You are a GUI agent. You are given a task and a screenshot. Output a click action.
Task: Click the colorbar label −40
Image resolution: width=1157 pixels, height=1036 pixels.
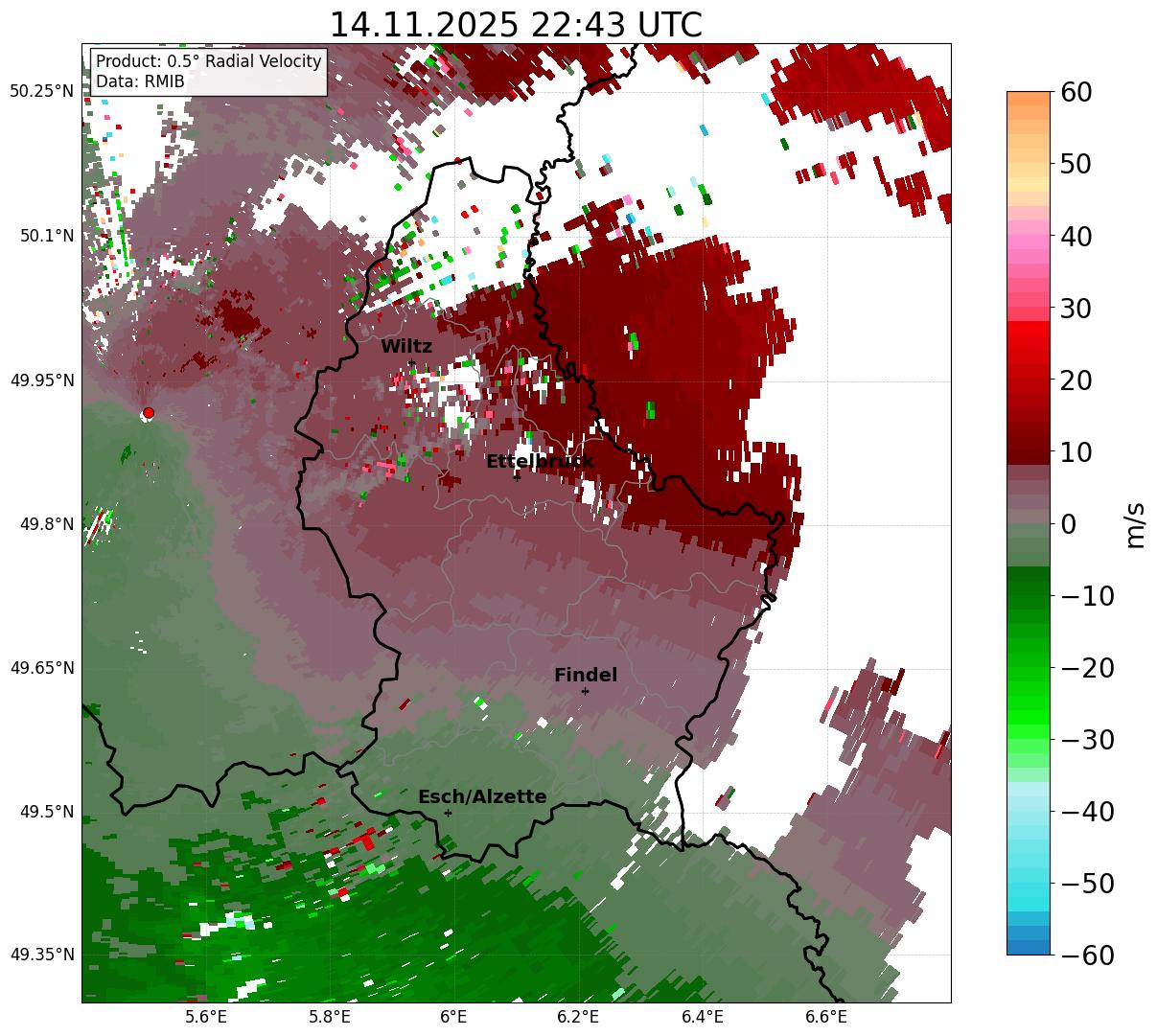1087,811
